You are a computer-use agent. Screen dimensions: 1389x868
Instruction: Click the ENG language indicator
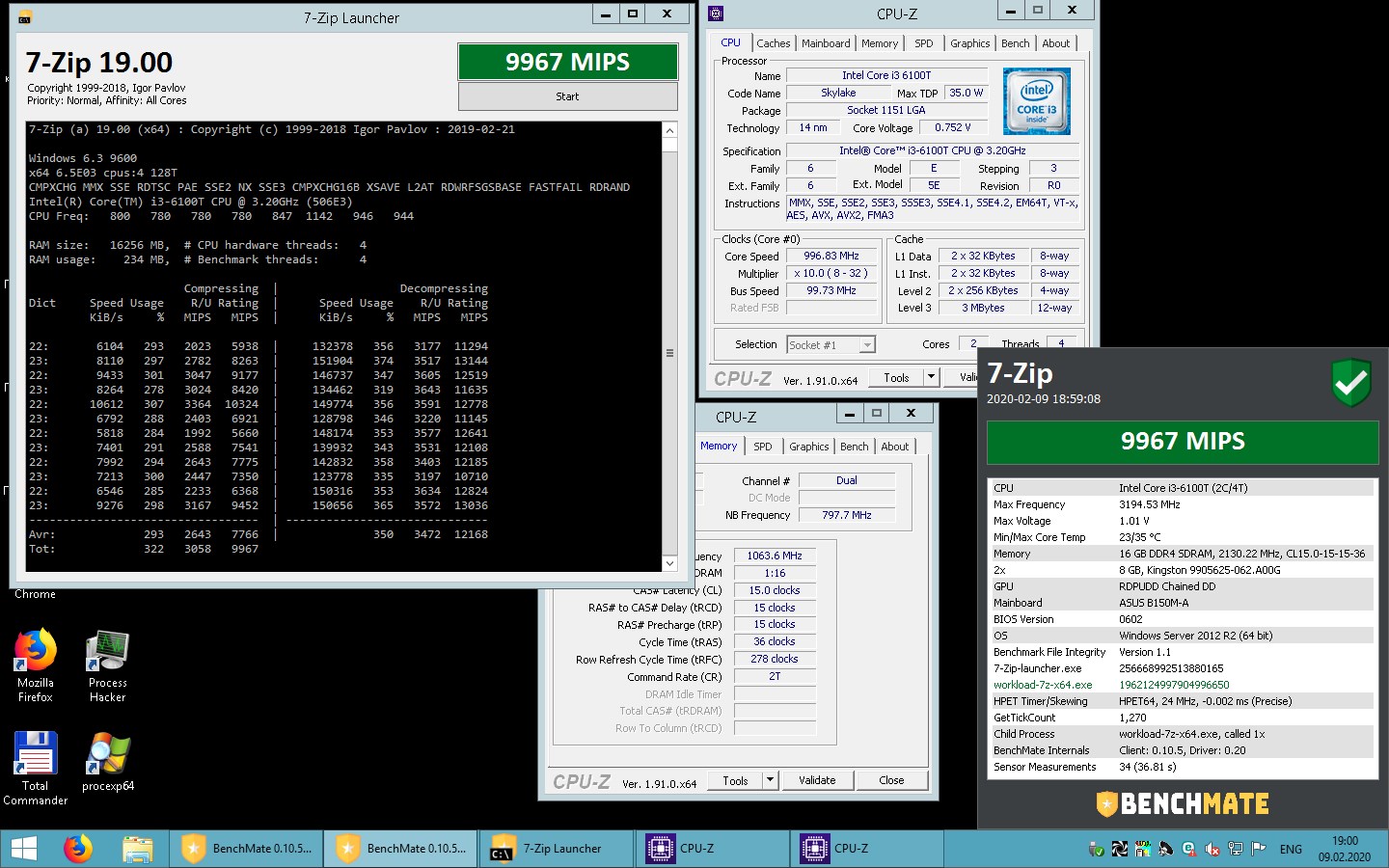(x=1291, y=849)
